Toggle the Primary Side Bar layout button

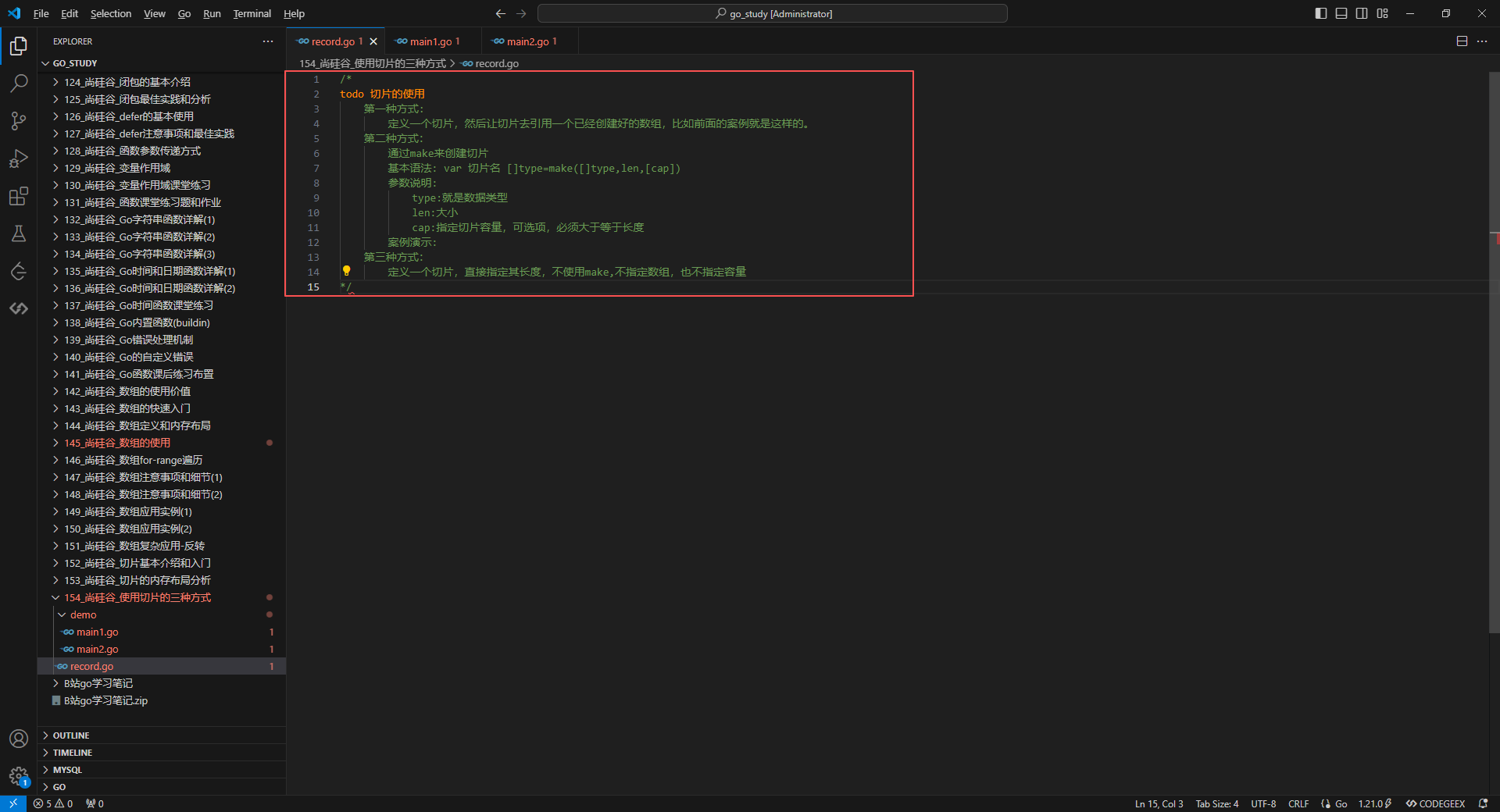coord(1321,13)
